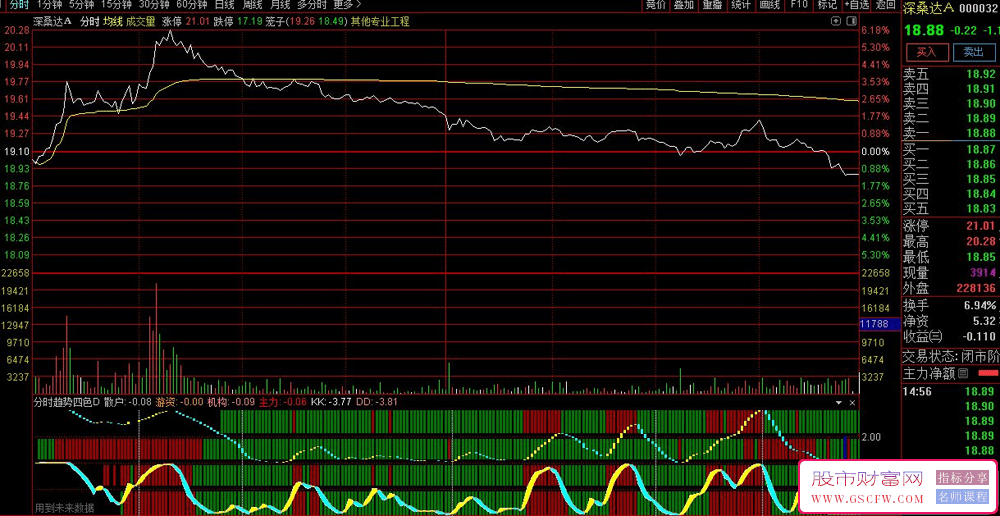The width and height of the screenshot is (1000, 516).
Task: Select the 60分钟 period tab
Action: pyautogui.click(x=192, y=4)
